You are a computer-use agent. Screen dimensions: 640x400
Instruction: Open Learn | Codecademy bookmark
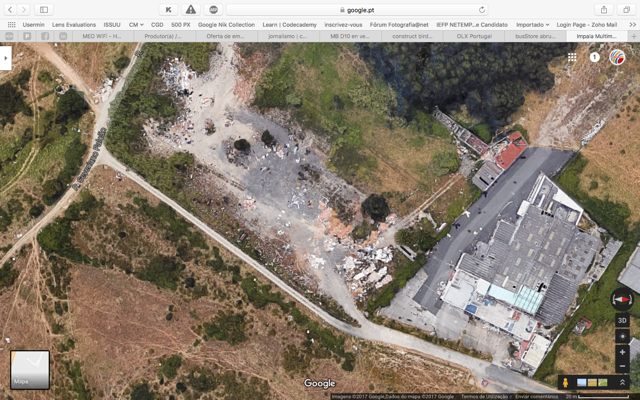[289, 24]
